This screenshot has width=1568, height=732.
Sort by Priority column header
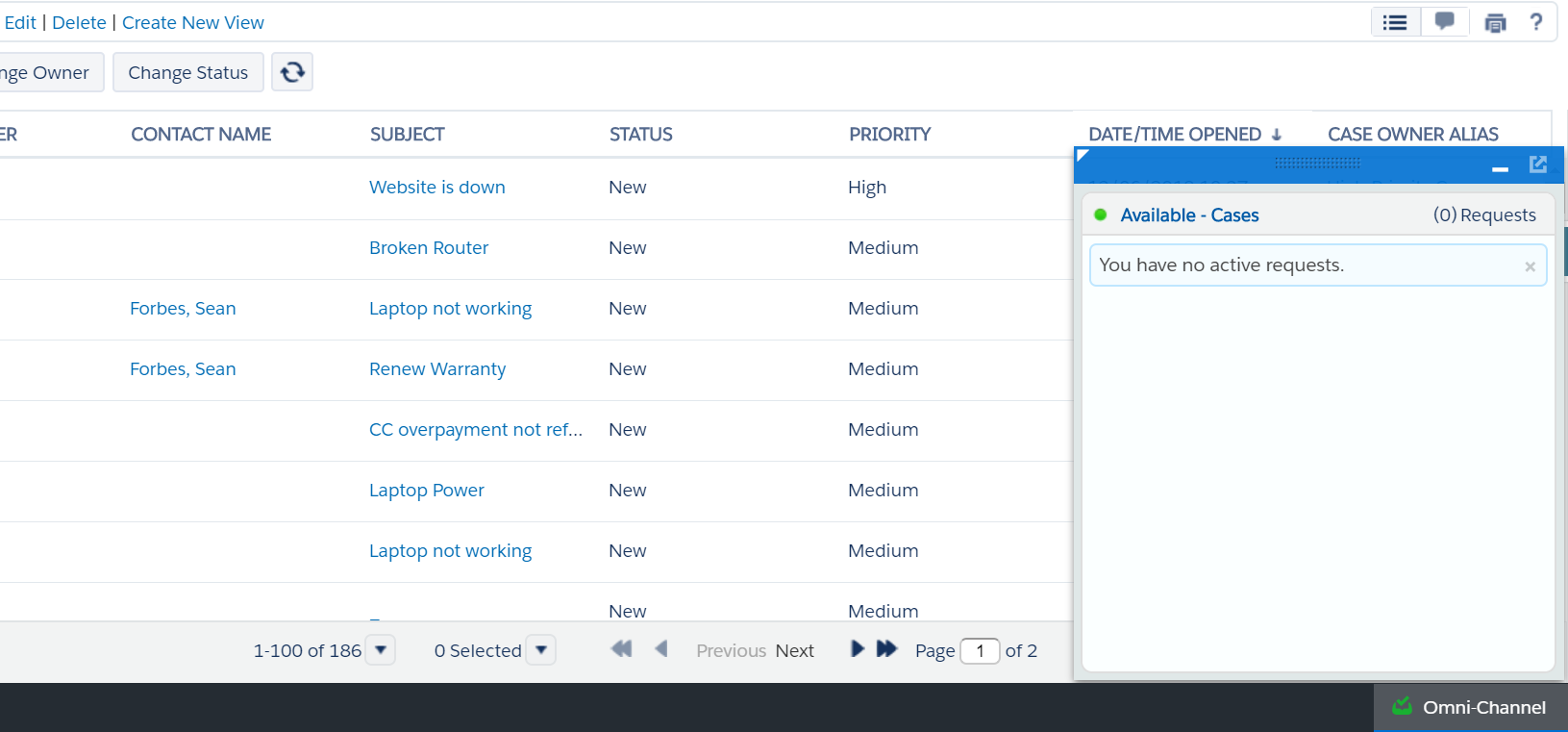(890, 135)
